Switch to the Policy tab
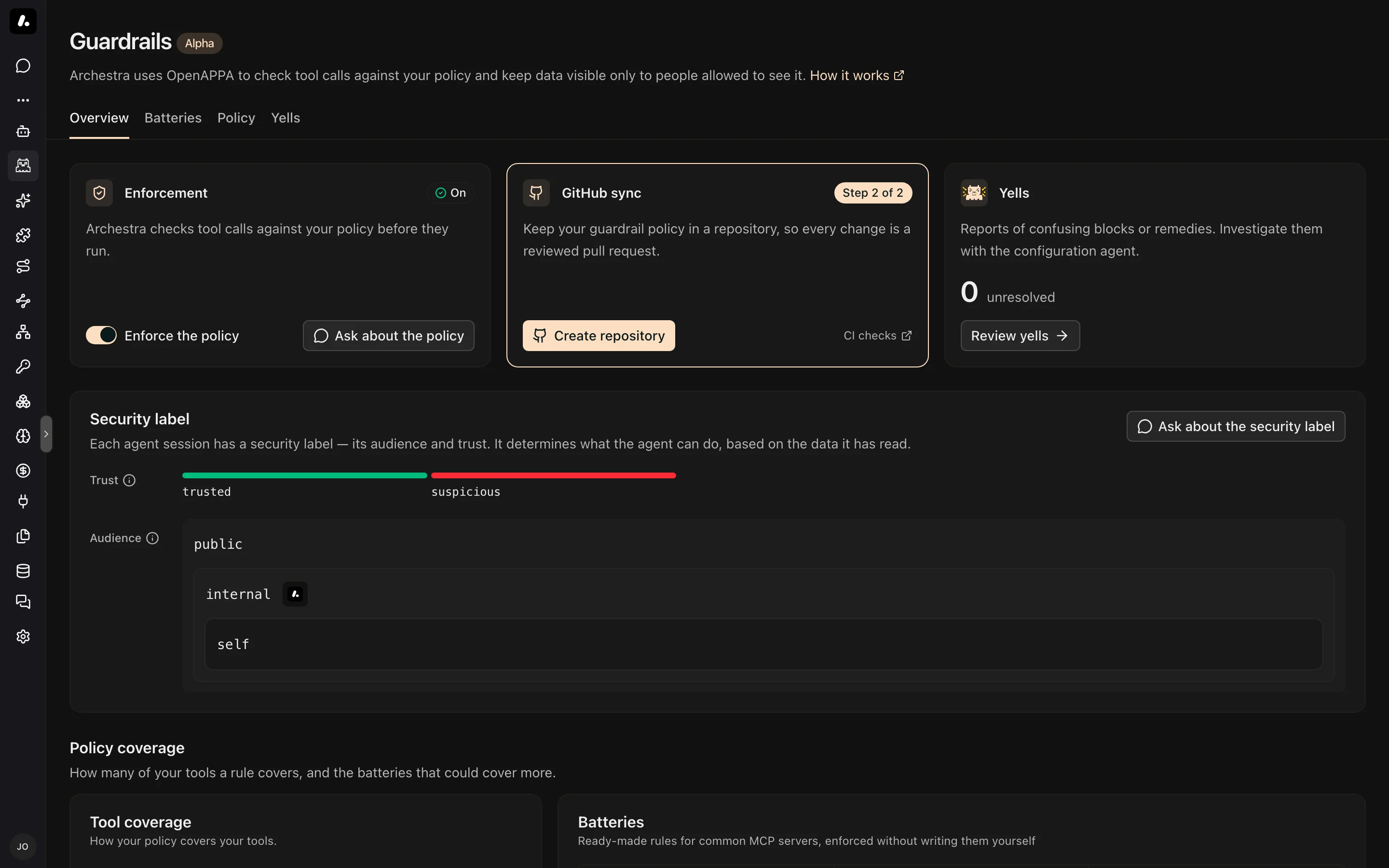This screenshot has width=1389, height=868. 236,118
